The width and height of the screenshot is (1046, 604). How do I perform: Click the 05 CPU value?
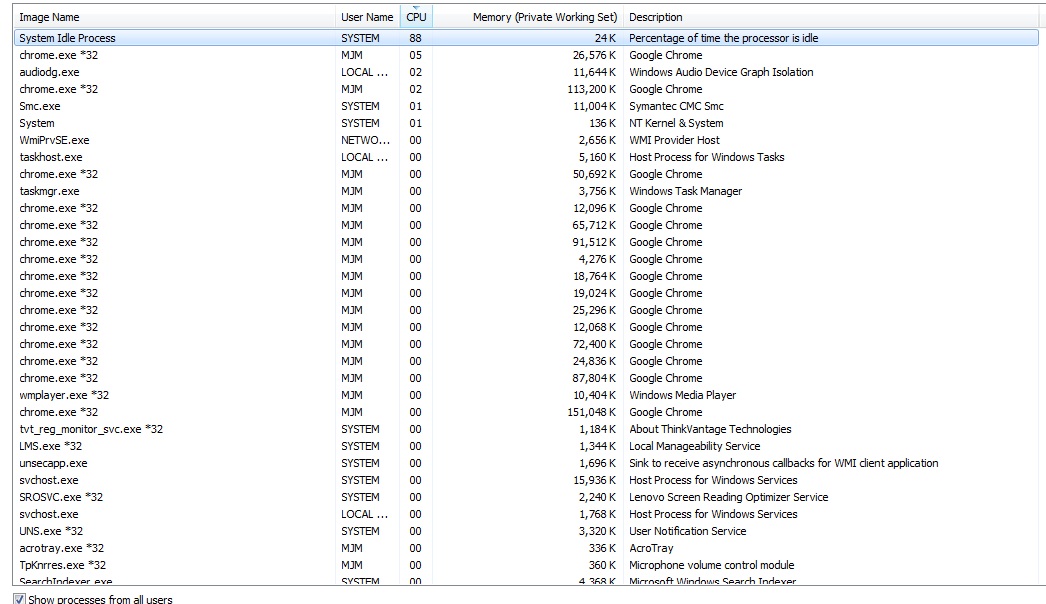click(415, 55)
